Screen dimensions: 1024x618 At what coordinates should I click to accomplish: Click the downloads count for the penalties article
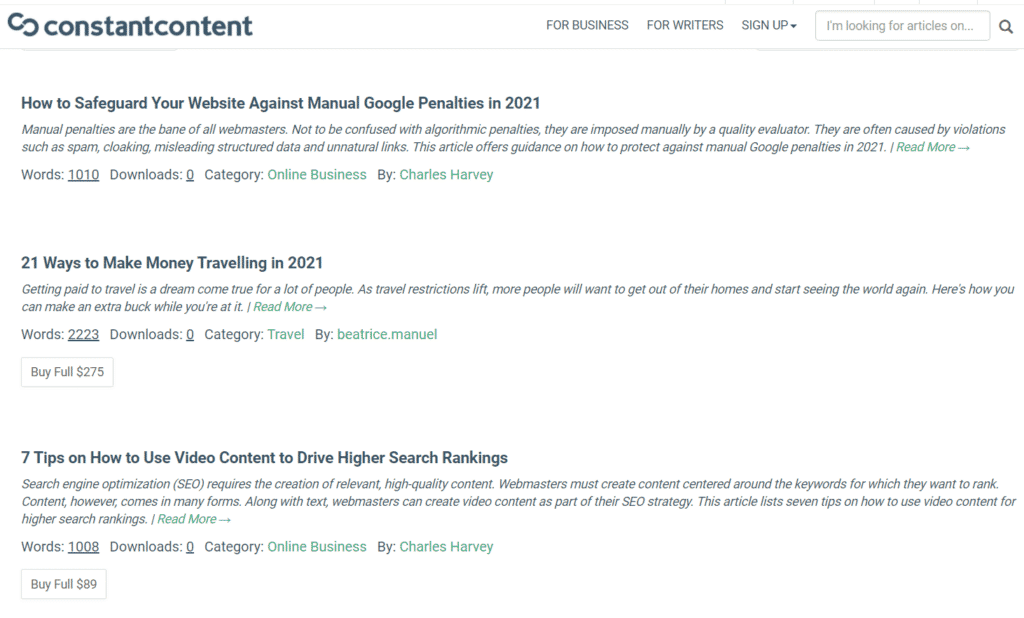pyautogui.click(x=189, y=174)
